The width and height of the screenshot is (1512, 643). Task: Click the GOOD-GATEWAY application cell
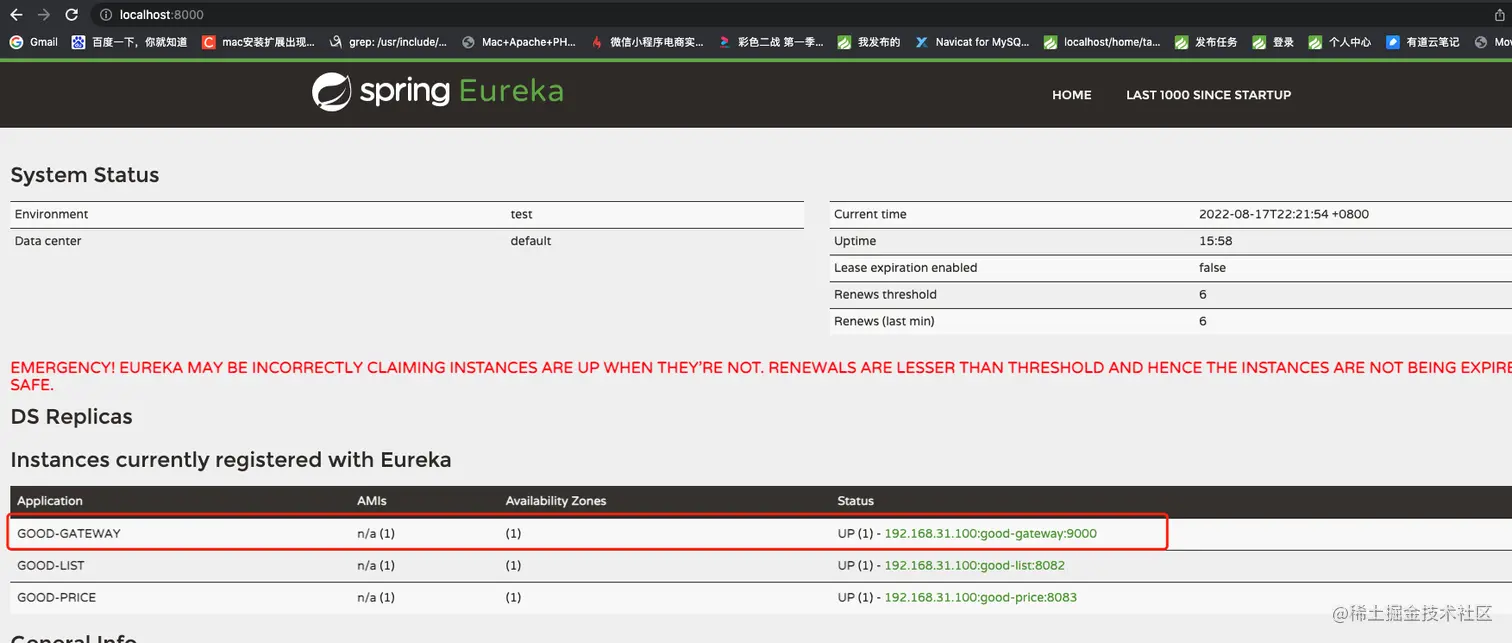[x=68, y=533]
